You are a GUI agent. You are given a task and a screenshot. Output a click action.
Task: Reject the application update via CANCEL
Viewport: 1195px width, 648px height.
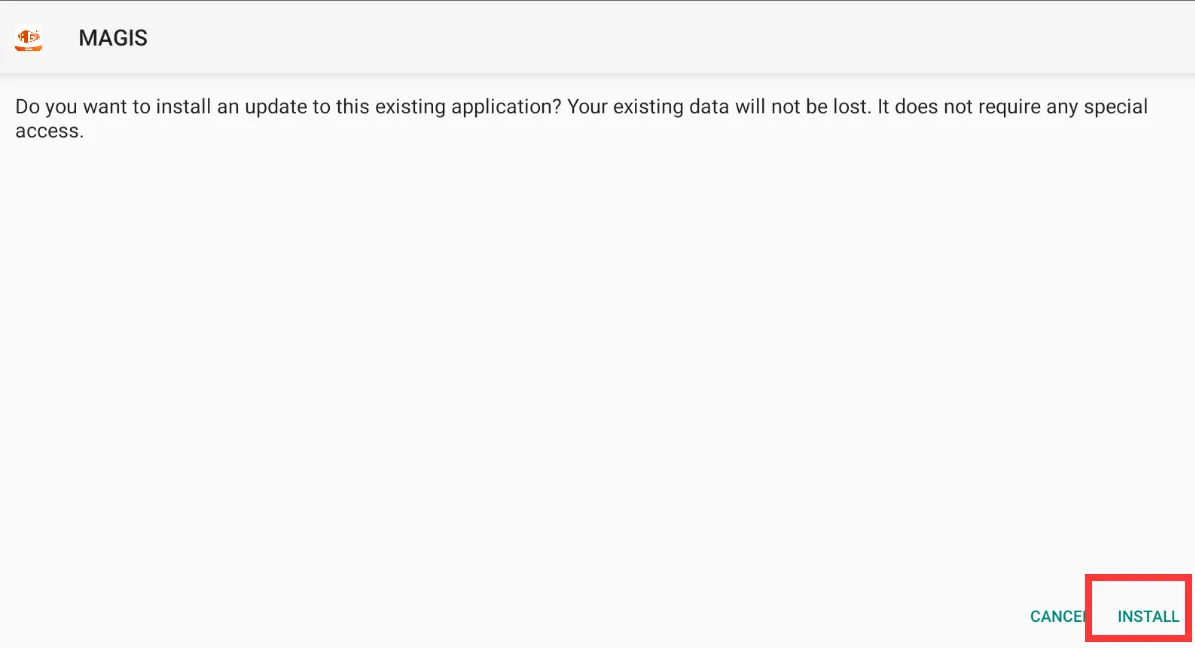pos(1057,617)
